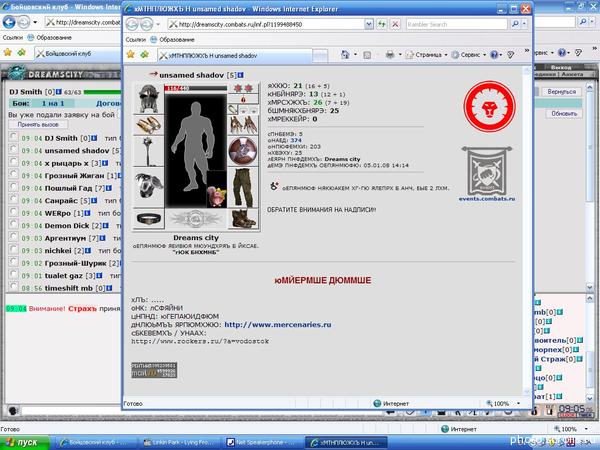Click Stop button in front IE window

pyautogui.click(x=395, y=24)
